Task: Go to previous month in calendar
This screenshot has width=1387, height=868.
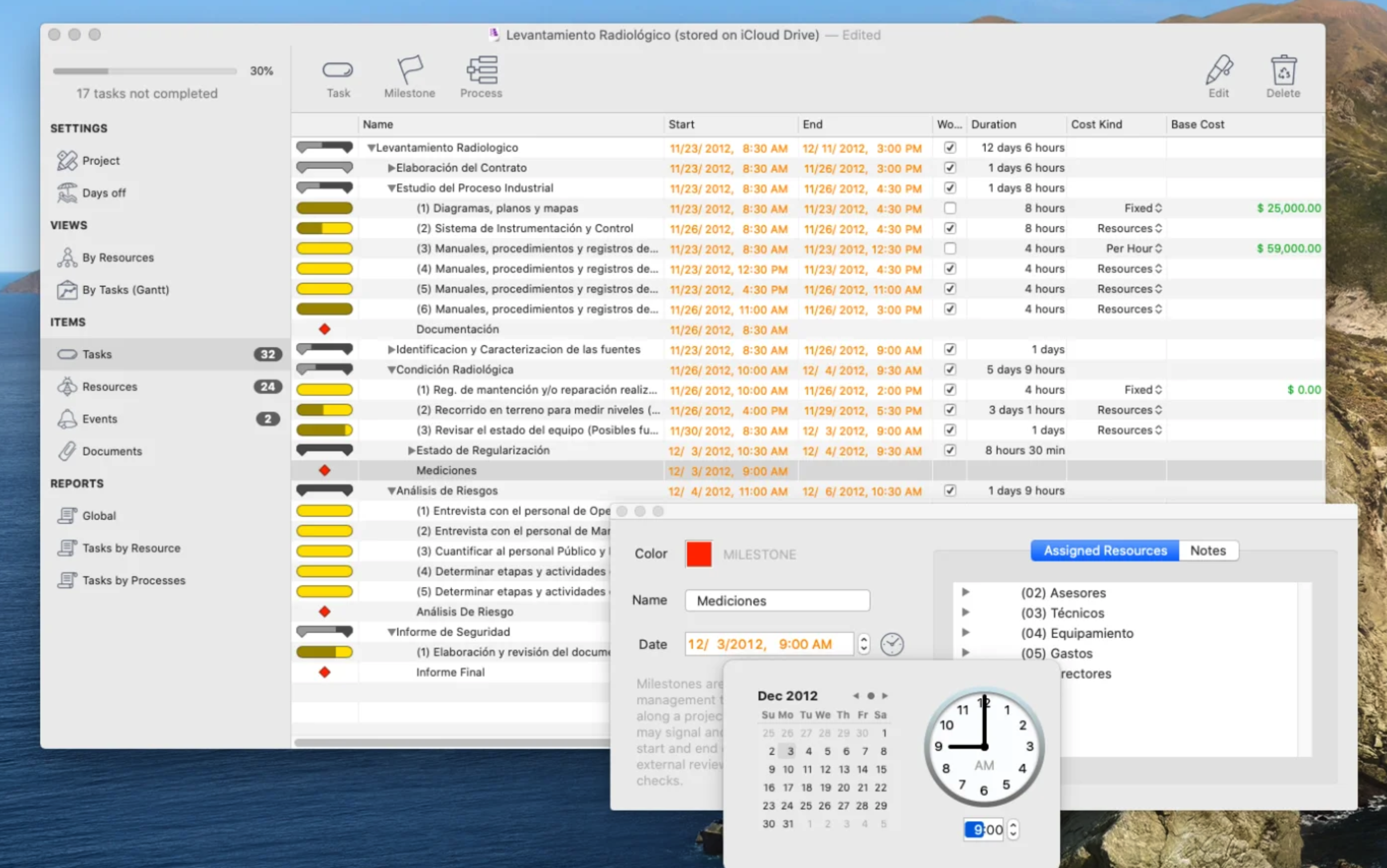Action: pyautogui.click(x=855, y=696)
